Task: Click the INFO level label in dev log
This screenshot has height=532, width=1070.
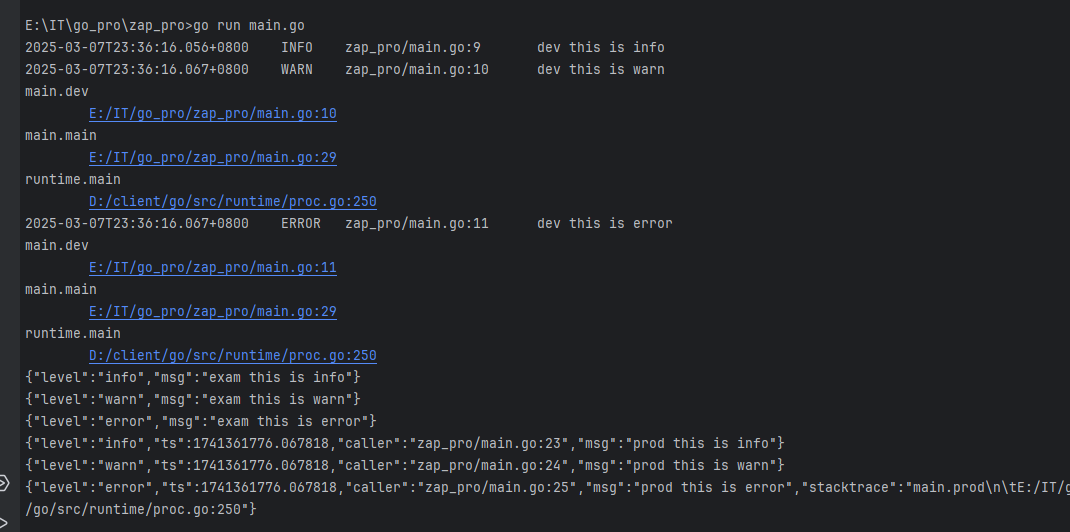Action: click(x=297, y=48)
